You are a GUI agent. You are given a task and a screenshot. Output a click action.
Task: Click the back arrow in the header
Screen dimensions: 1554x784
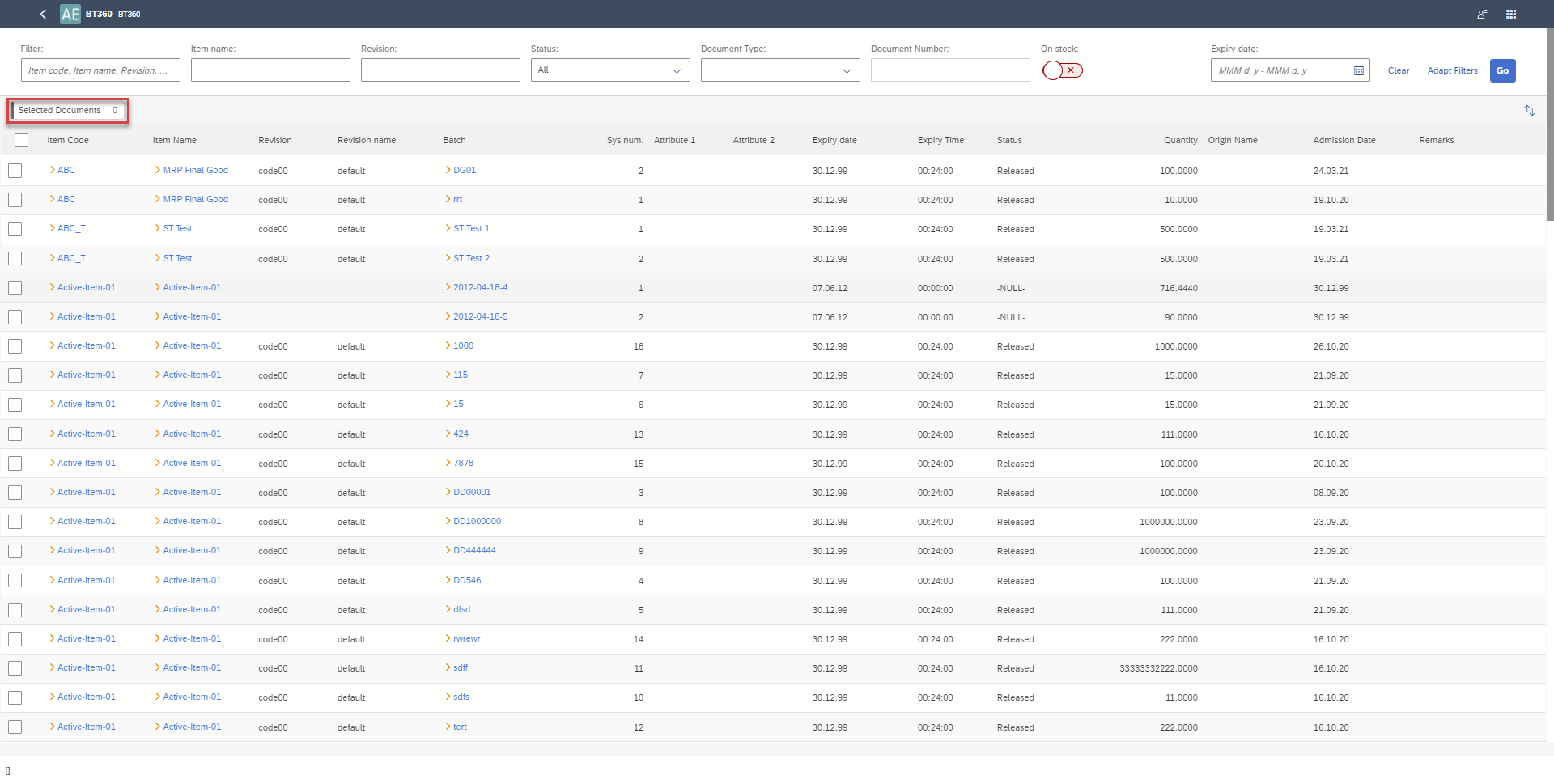click(x=43, y=14)
